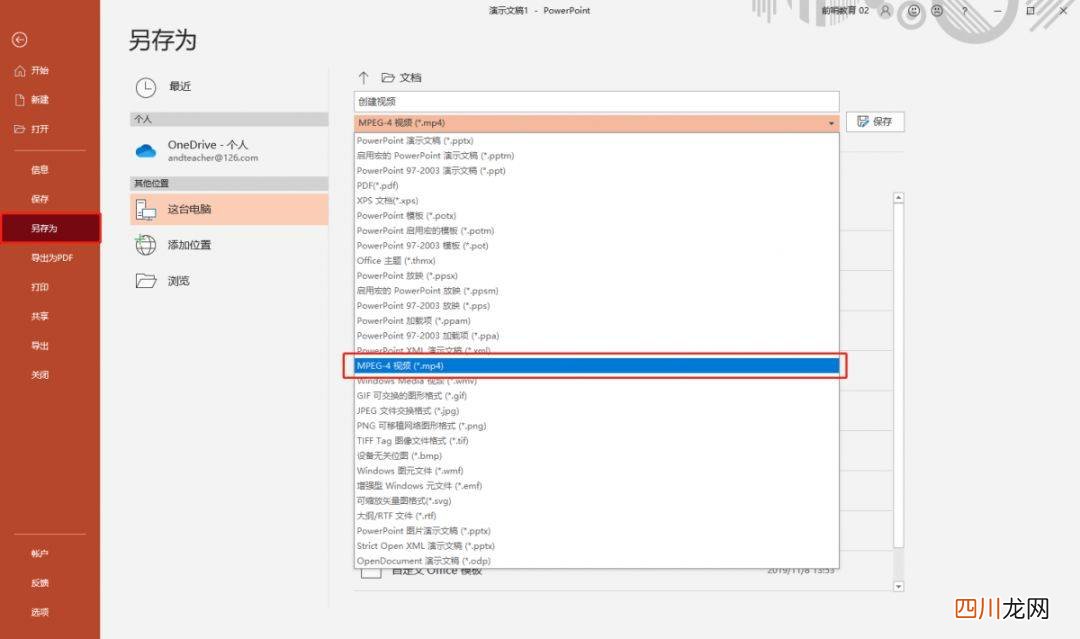Open the 信息 info page

[x=40, y=169]
